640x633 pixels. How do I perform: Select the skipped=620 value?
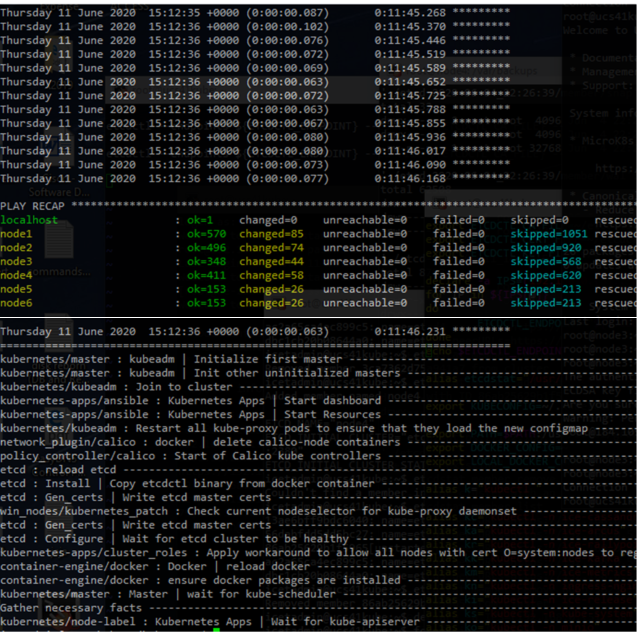[546, 275]
